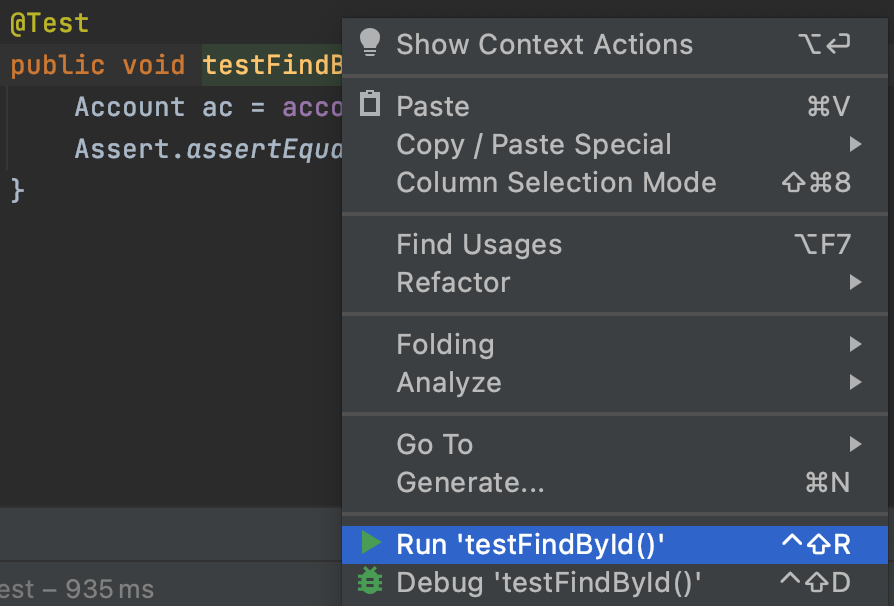Click the green Run triangle icon
This screenshot has height=606, width=894.
click(x=371, y=543)
